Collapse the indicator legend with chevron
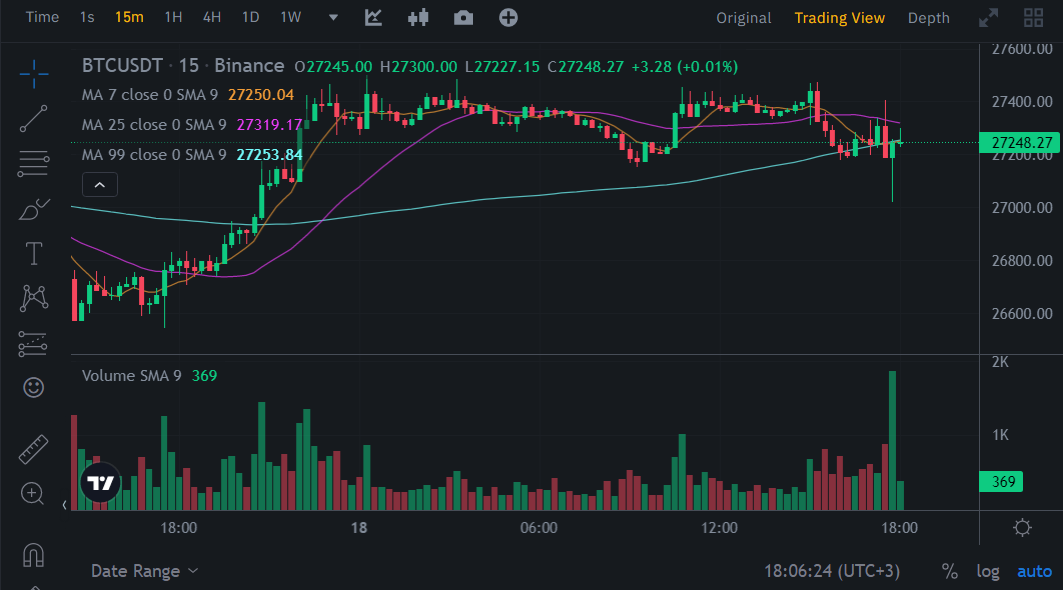 coord(100,184)
